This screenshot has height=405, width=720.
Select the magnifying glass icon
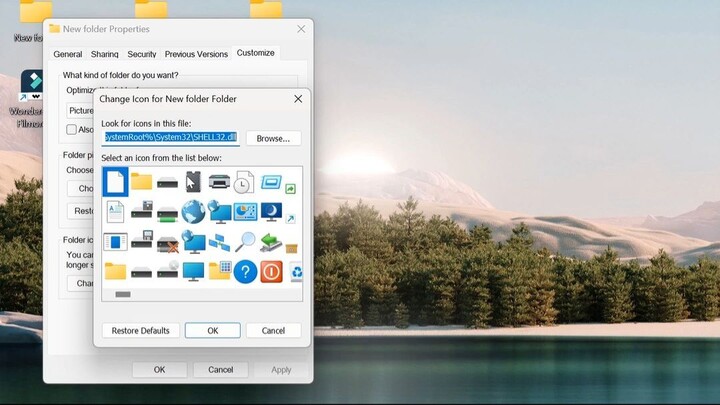click(x=245, y=242)
